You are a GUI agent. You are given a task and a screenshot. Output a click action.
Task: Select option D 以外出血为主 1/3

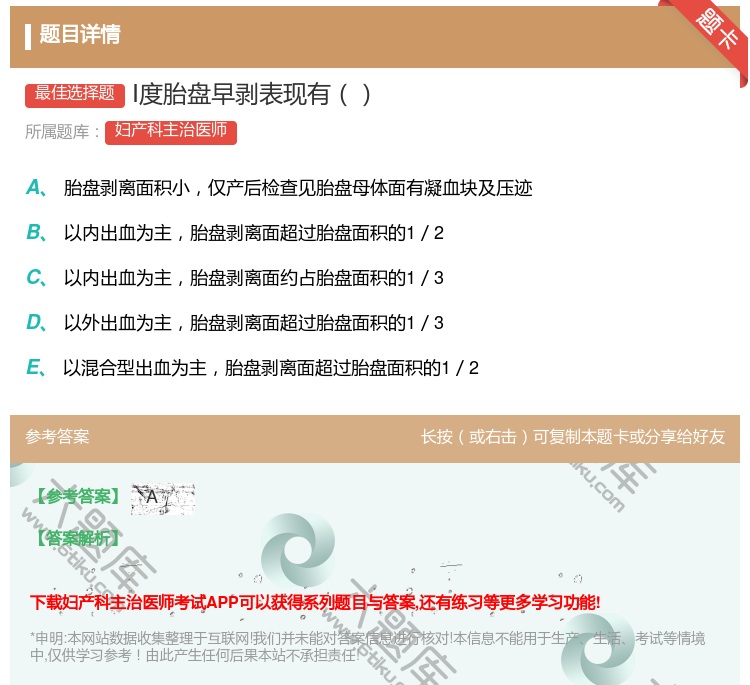click(x=235, y=323)
